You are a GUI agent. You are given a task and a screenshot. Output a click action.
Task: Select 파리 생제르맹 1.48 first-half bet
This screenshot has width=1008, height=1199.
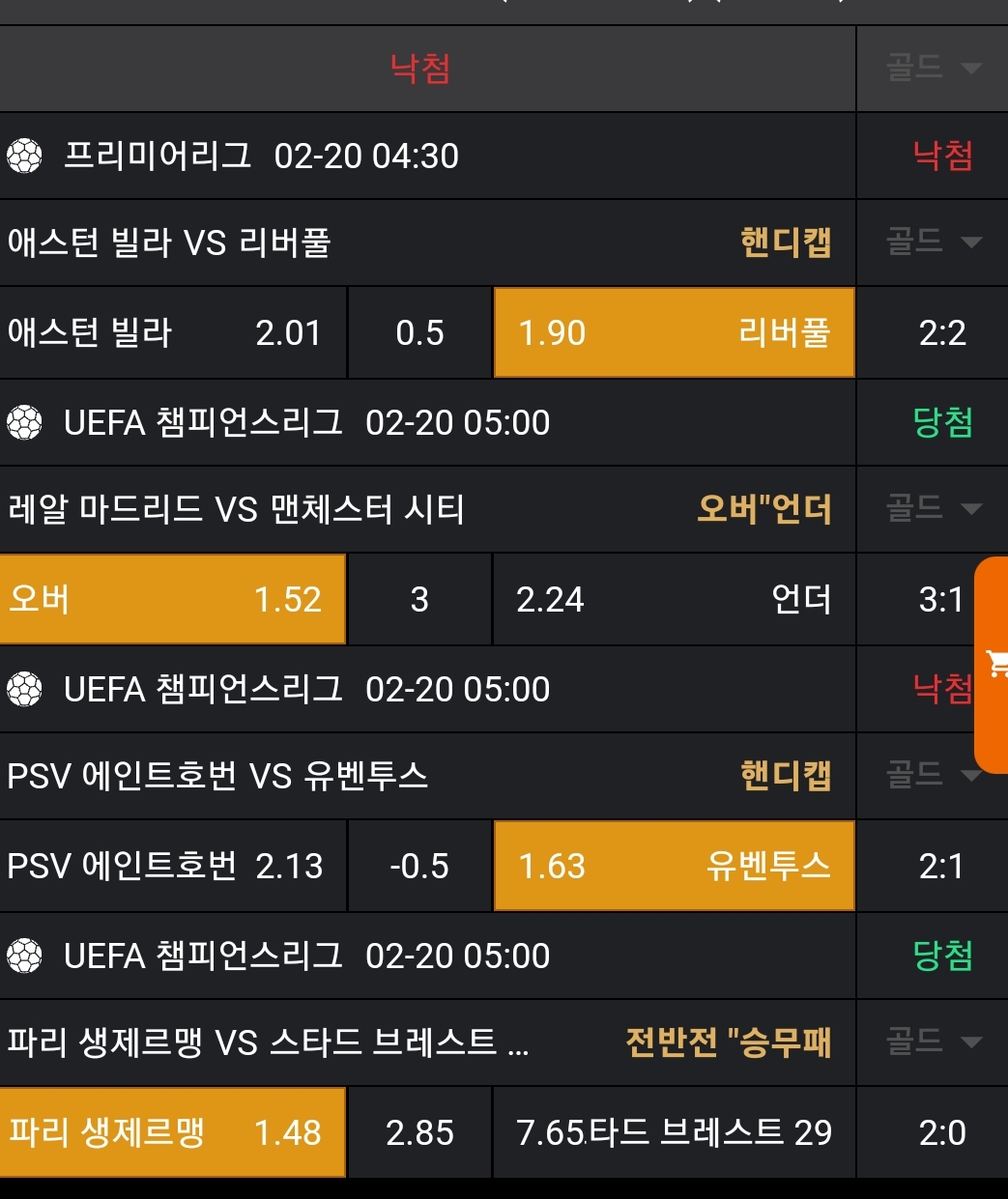coord(172,1132)
